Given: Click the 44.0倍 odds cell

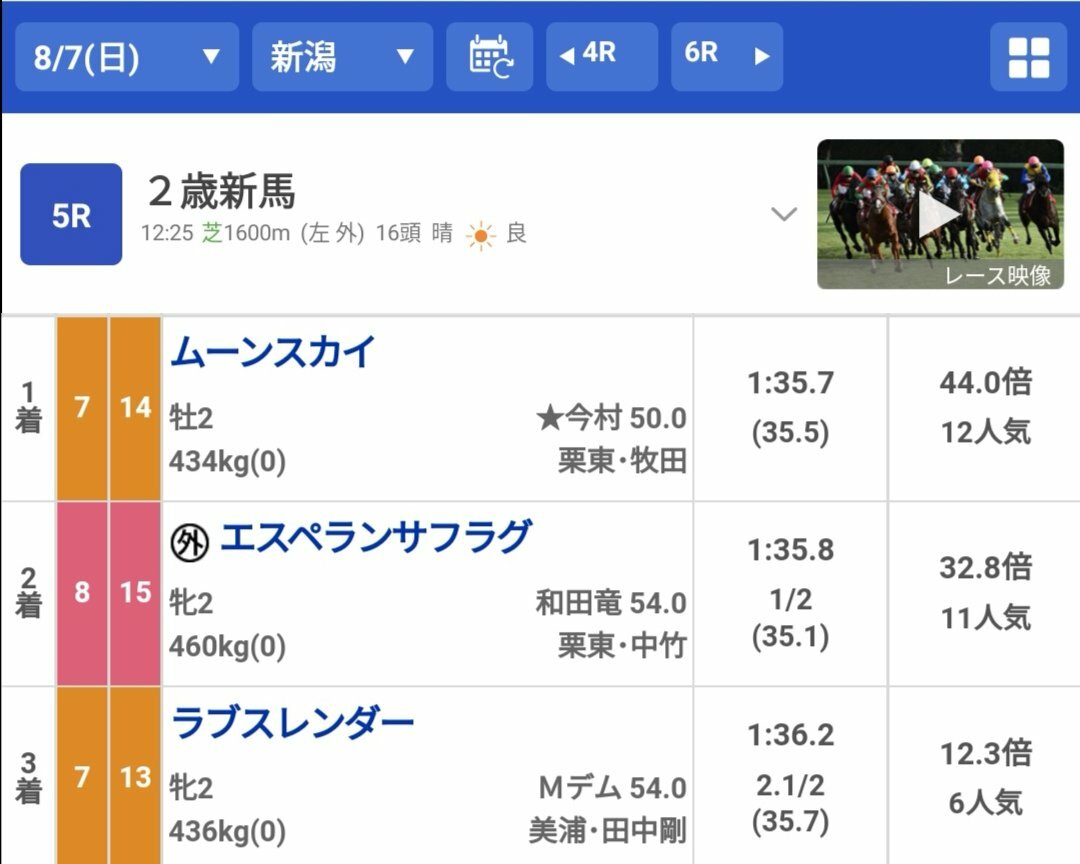Looking at the screenshot, I should click(985, 409).
